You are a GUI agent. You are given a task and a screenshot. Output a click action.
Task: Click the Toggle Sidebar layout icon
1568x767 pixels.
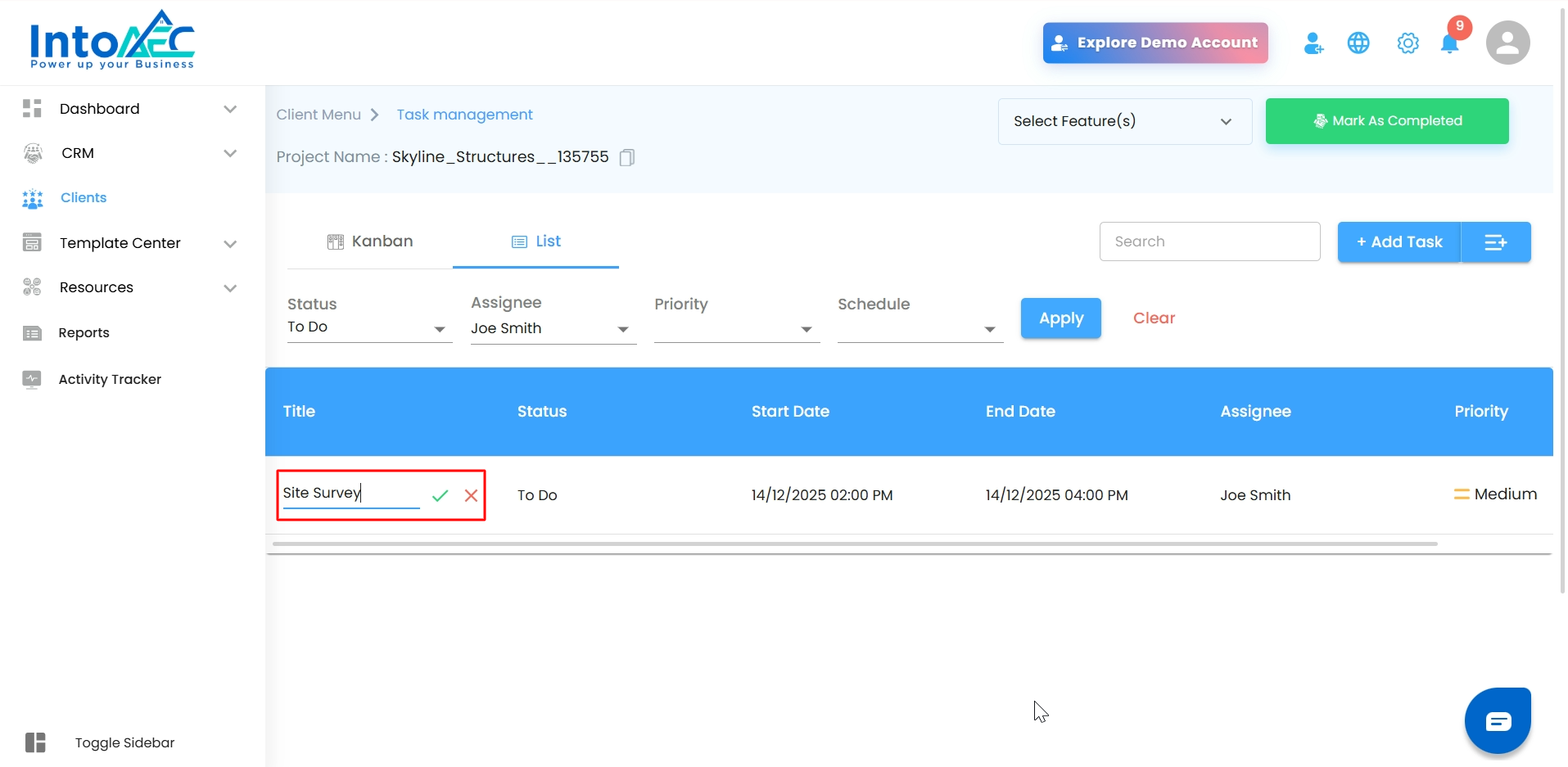35,742
